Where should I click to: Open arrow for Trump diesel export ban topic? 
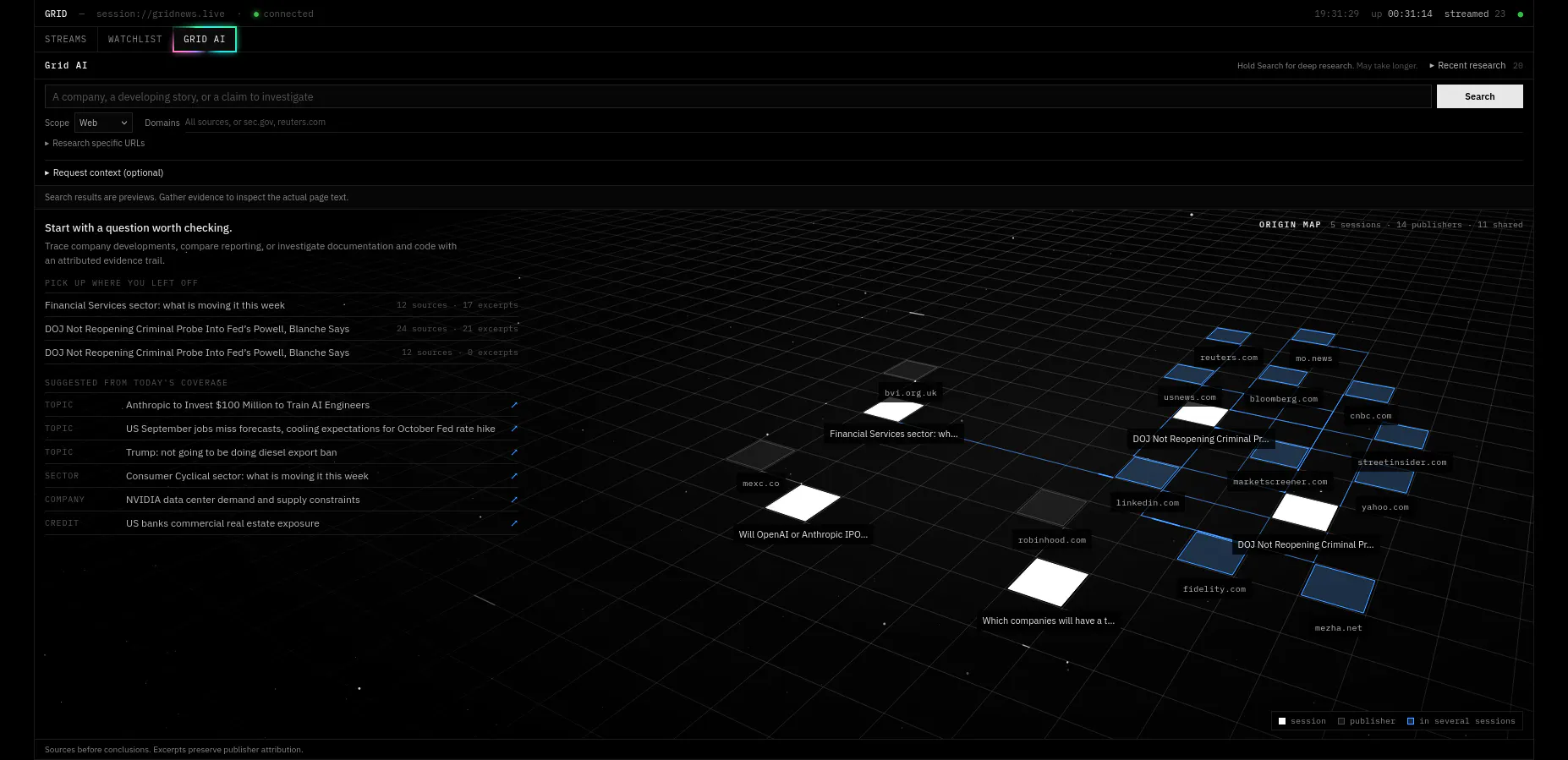pos(514,452)
